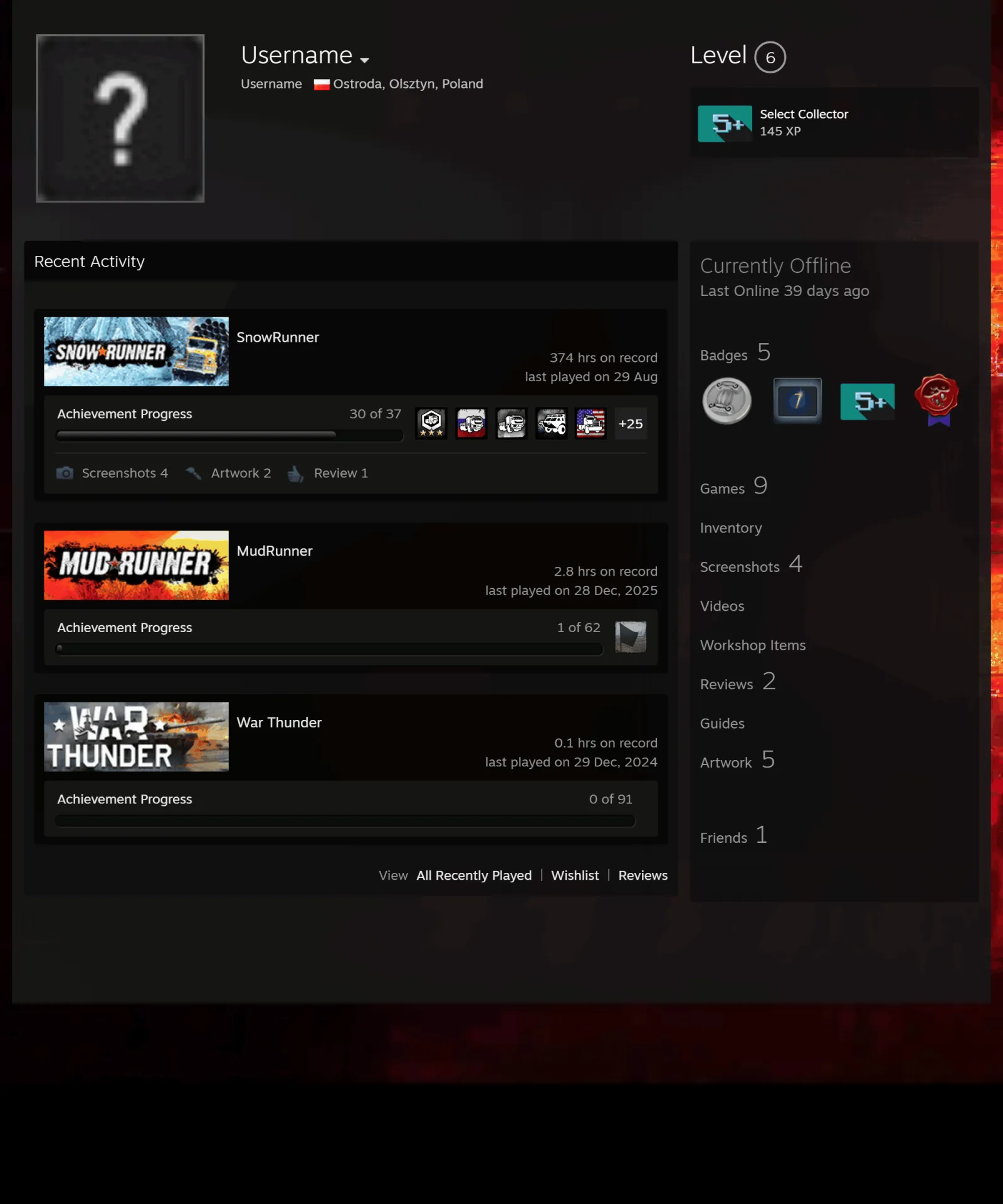Click the brush icon beside Artwork 2
This screenshot has width=1003, height=1204.
click(194, 473)
